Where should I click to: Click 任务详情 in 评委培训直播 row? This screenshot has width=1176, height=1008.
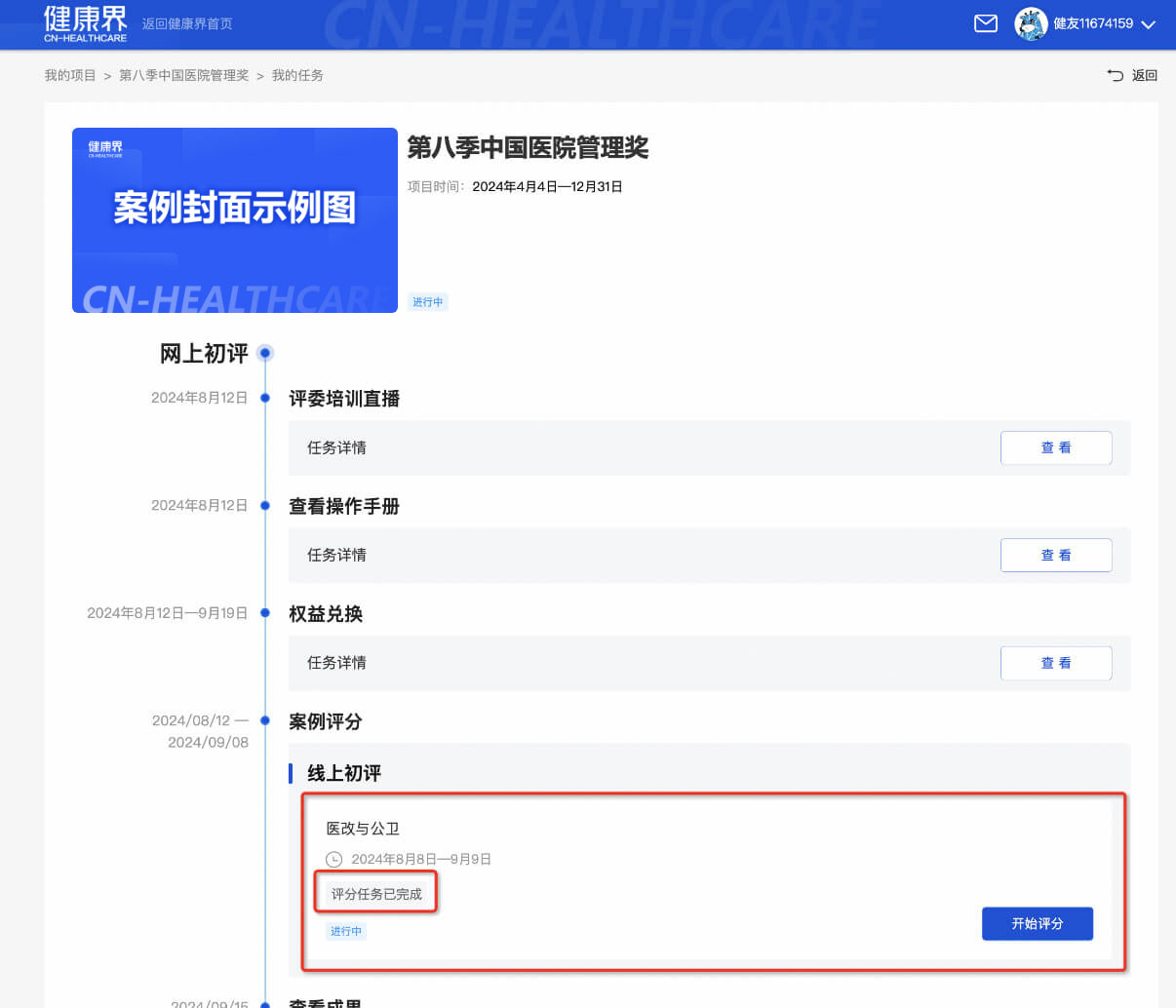tap(336, 447)
